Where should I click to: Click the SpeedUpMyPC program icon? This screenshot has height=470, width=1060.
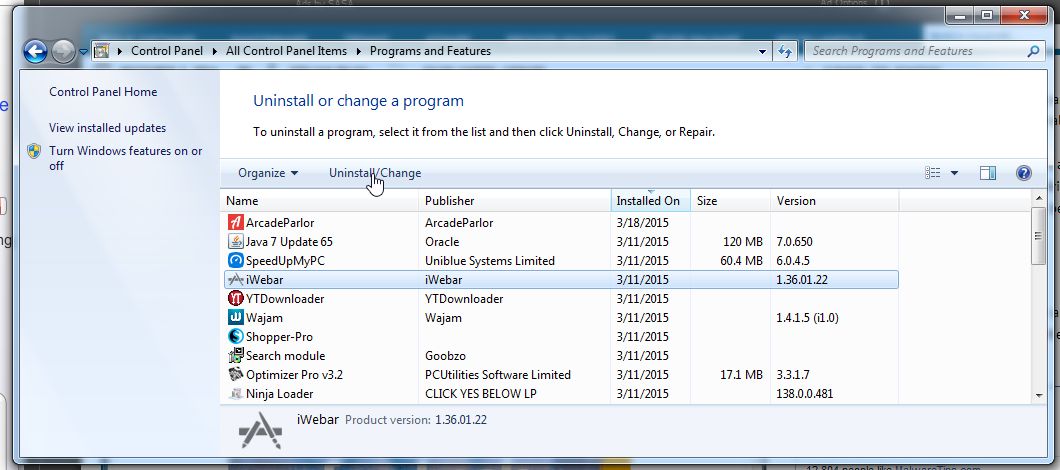tap(235, 260)
